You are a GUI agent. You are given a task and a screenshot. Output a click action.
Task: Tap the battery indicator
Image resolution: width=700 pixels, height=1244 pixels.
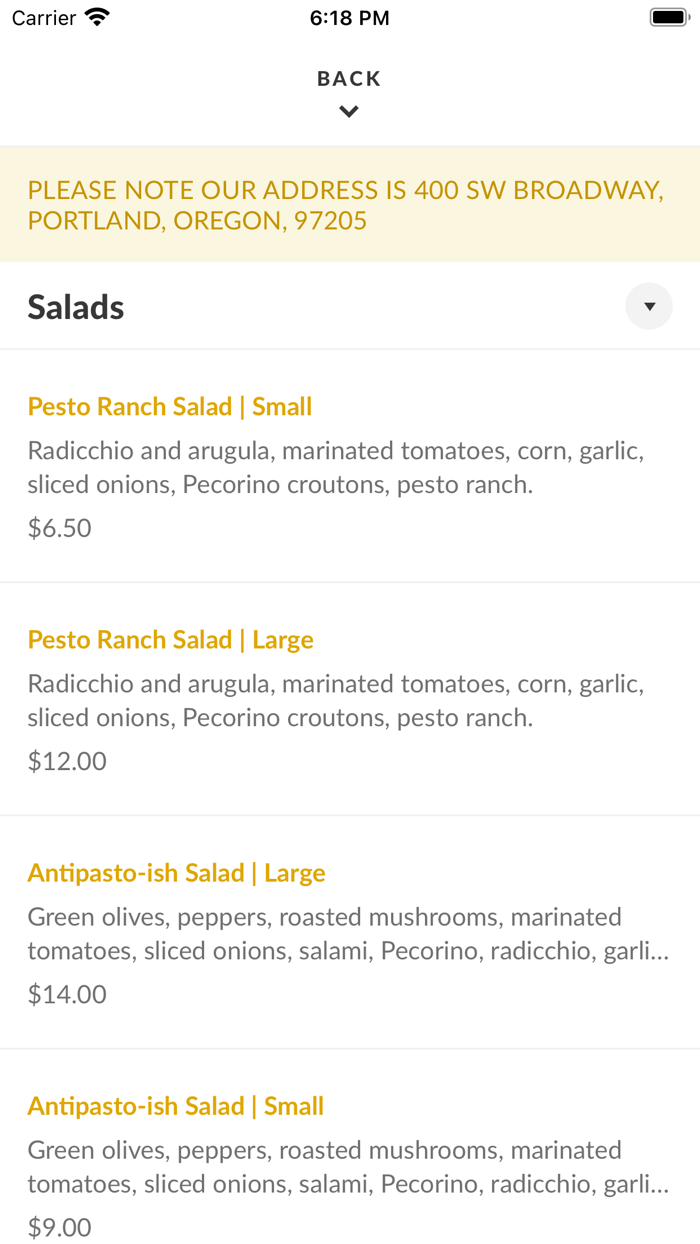669,15
